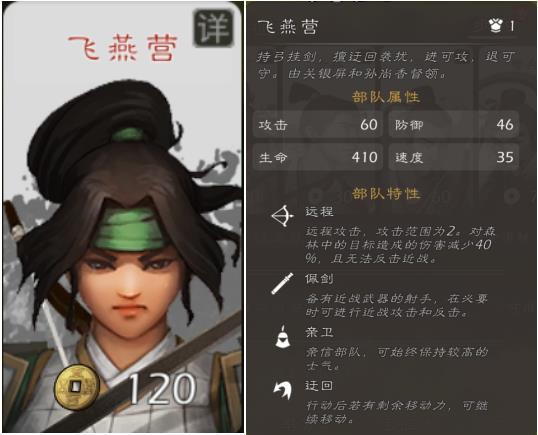Viewport: 538px width, 435px height.
Task: Click the armor tier icon beside 1
Action: (x=495, y=25)
